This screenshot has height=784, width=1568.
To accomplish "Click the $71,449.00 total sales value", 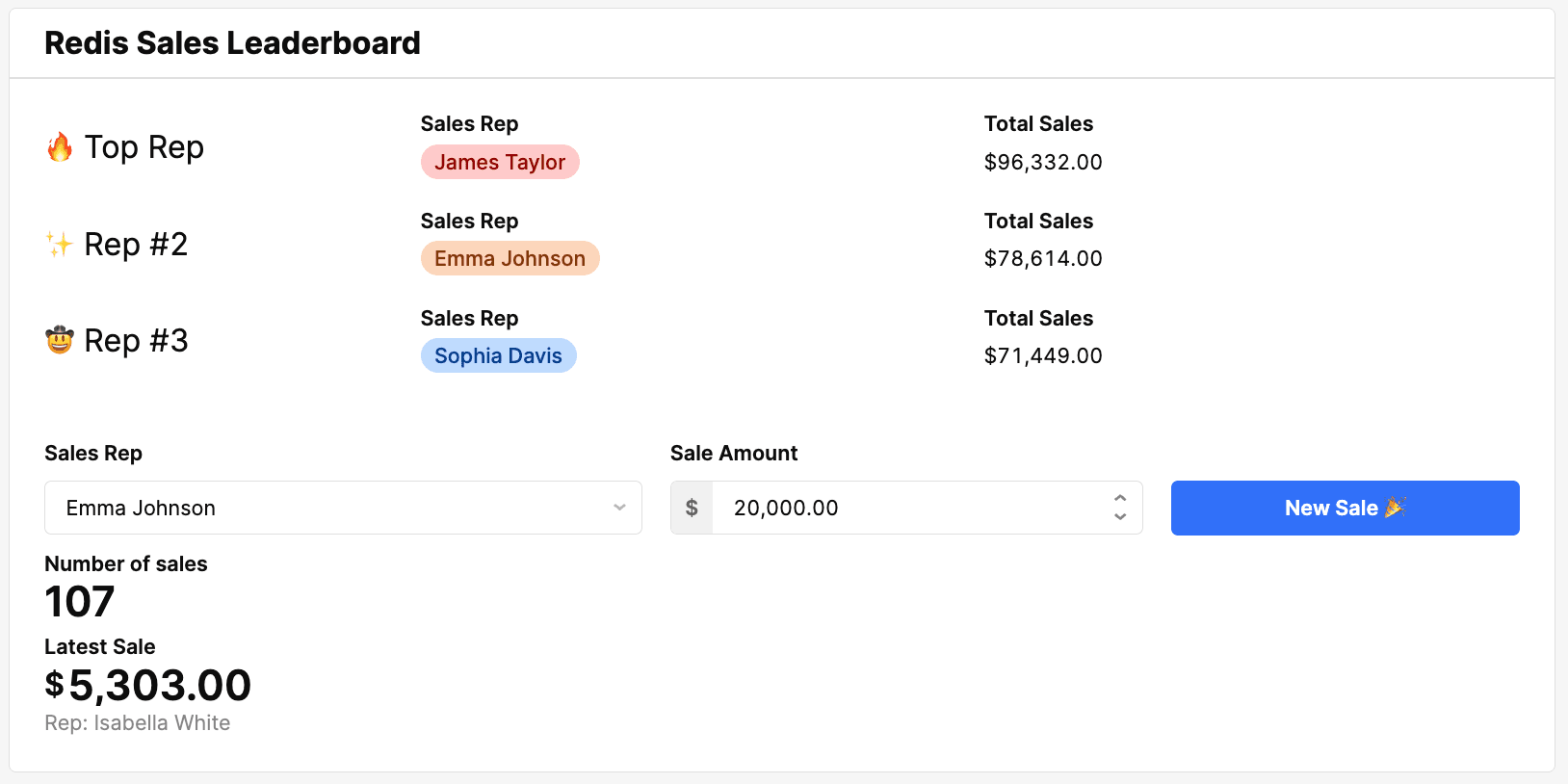I will click(1043, 355).
